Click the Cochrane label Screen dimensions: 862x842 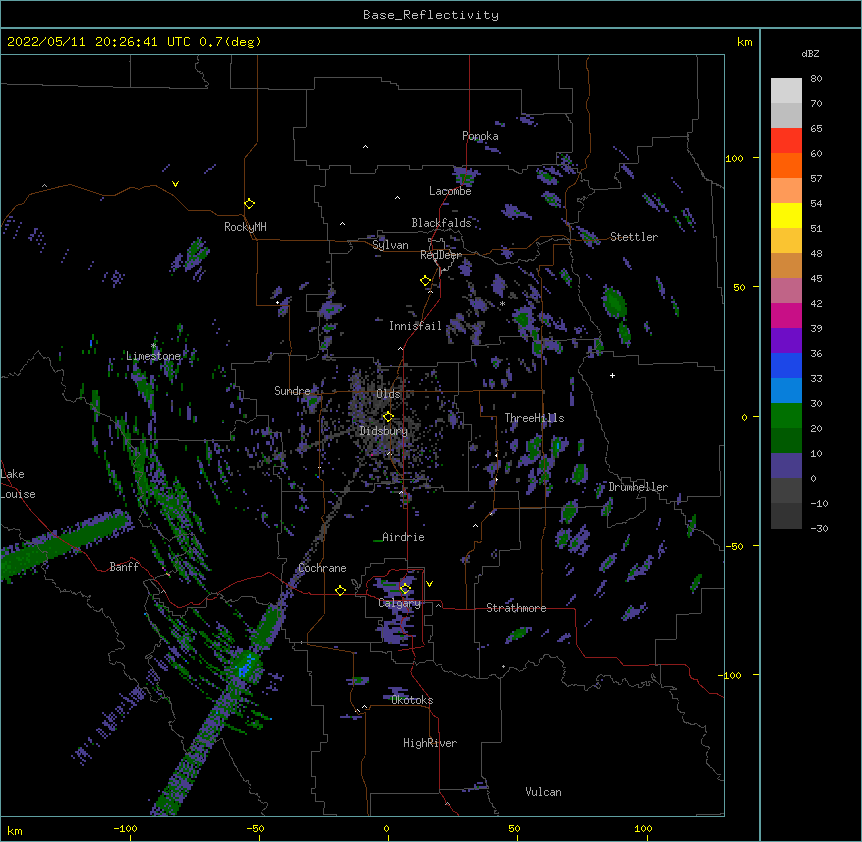click(x=322, y=568)
